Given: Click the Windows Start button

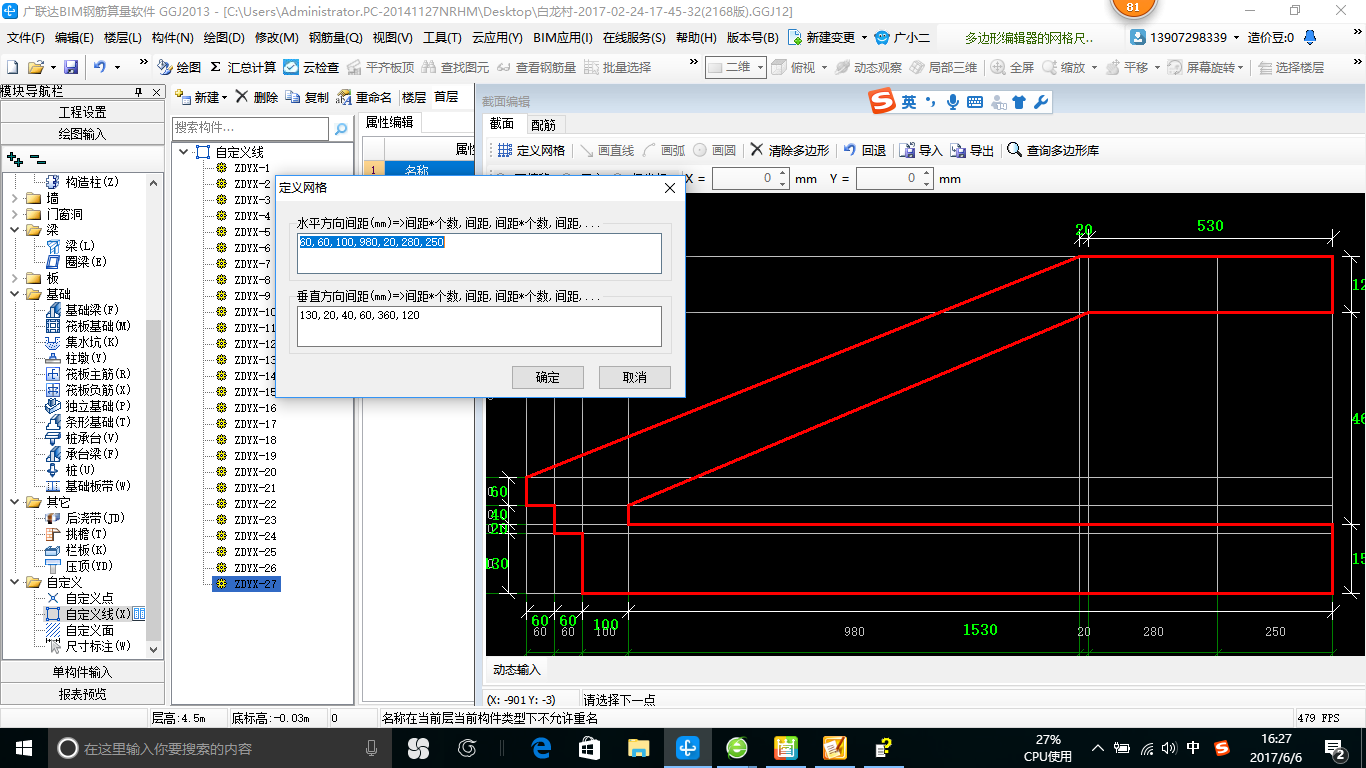Looking at the screenshot, I should [x=23, y=747].
